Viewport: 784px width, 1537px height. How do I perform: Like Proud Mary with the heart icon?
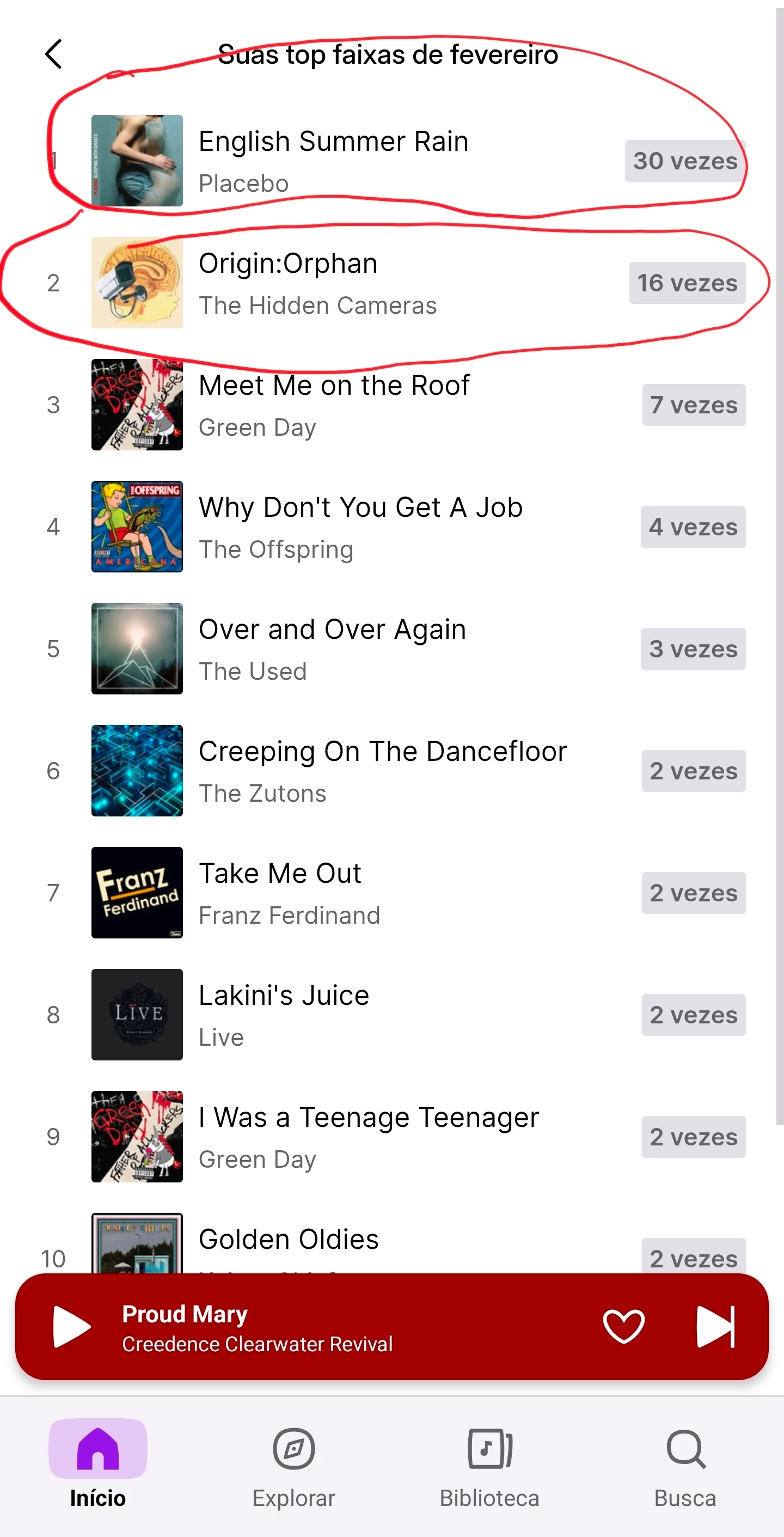point(623,1326)
